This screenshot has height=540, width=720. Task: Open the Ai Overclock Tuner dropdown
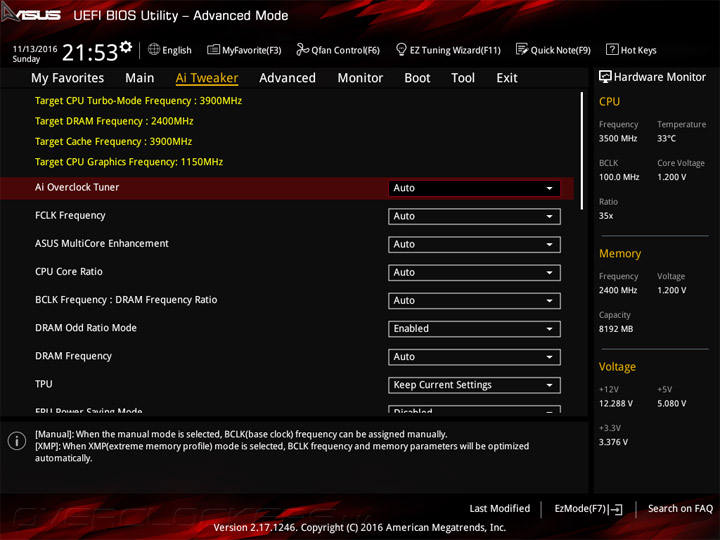[x=474, y=188]
